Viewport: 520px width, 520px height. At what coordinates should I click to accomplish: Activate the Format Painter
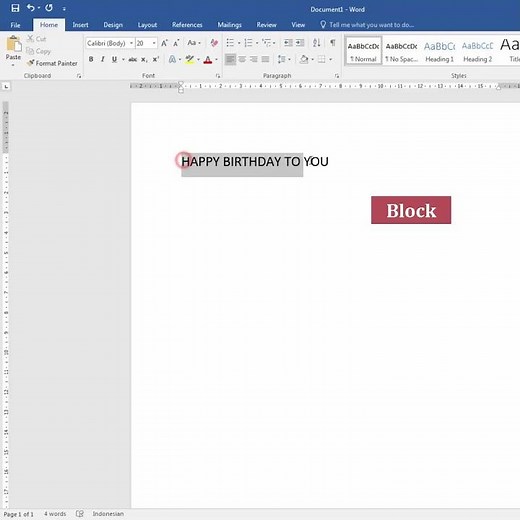[x=52, y=63]
